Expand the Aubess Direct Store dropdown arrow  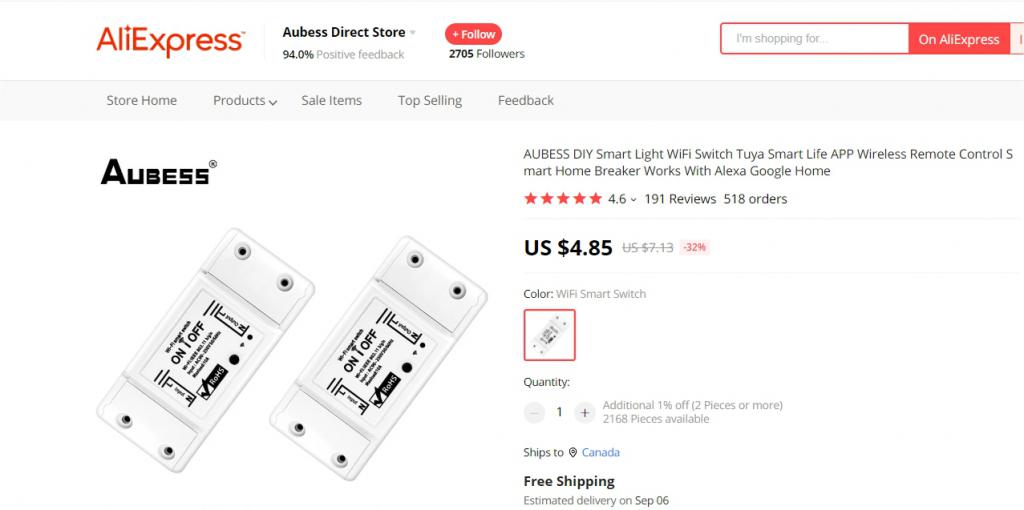point(413,33)
